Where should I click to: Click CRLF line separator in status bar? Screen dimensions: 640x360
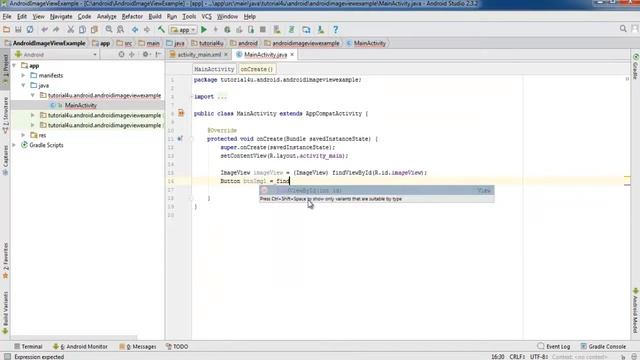[x=517, y=357]
